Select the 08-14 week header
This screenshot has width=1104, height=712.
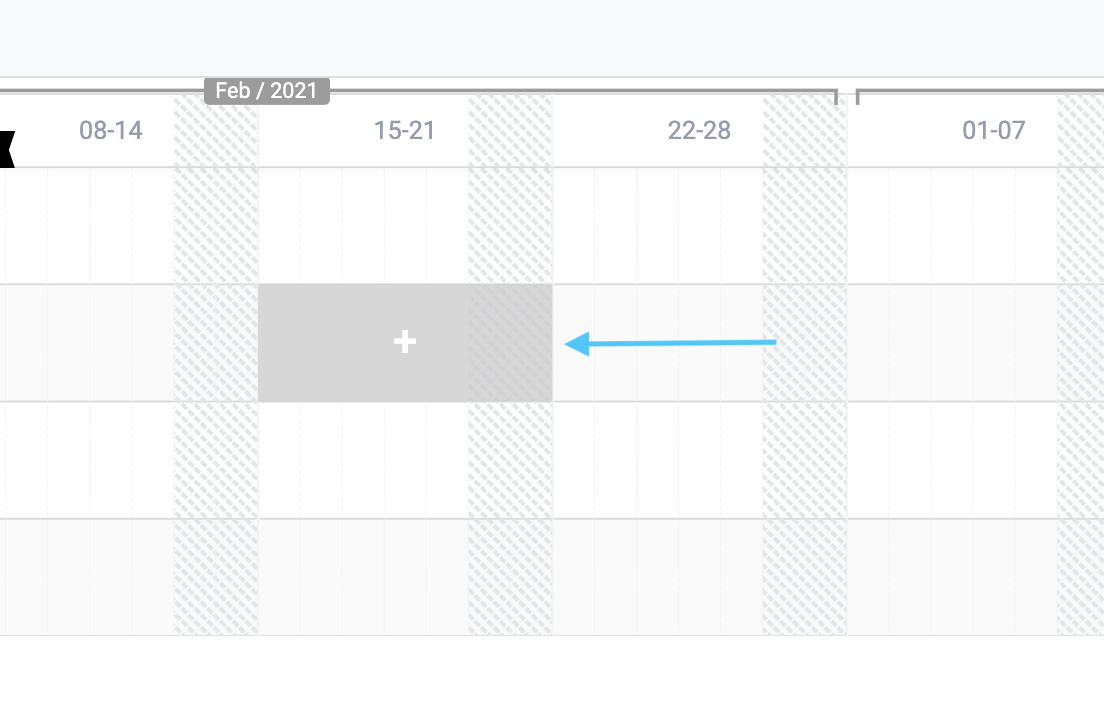coord(111,130)
